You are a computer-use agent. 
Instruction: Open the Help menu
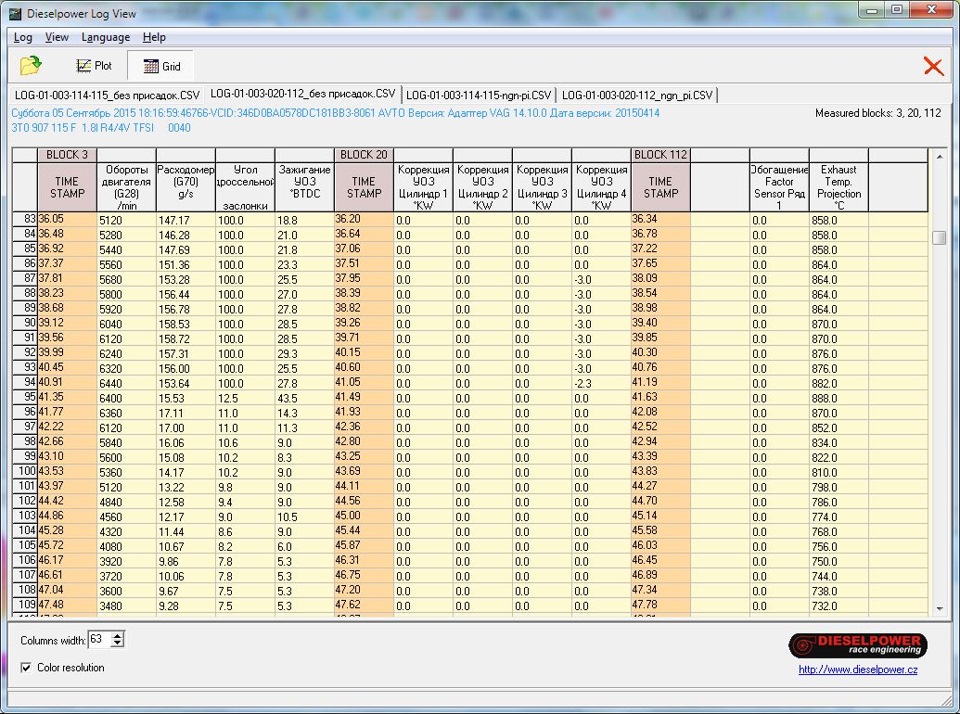(154, 37)
